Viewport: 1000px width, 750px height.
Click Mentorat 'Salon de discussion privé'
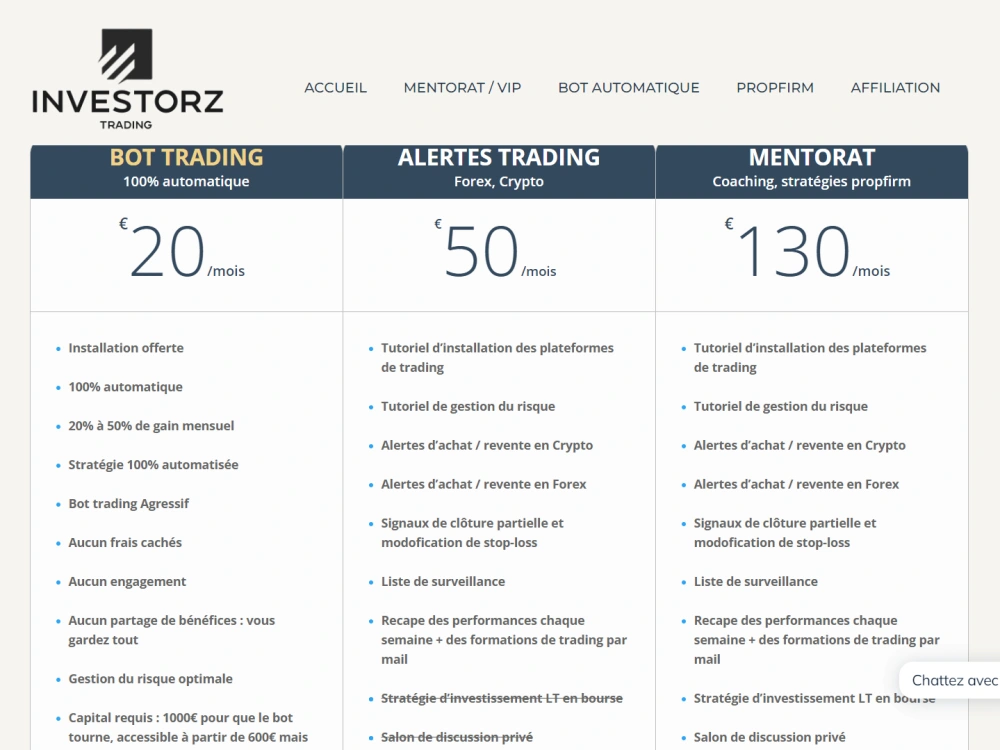point(770,737)
